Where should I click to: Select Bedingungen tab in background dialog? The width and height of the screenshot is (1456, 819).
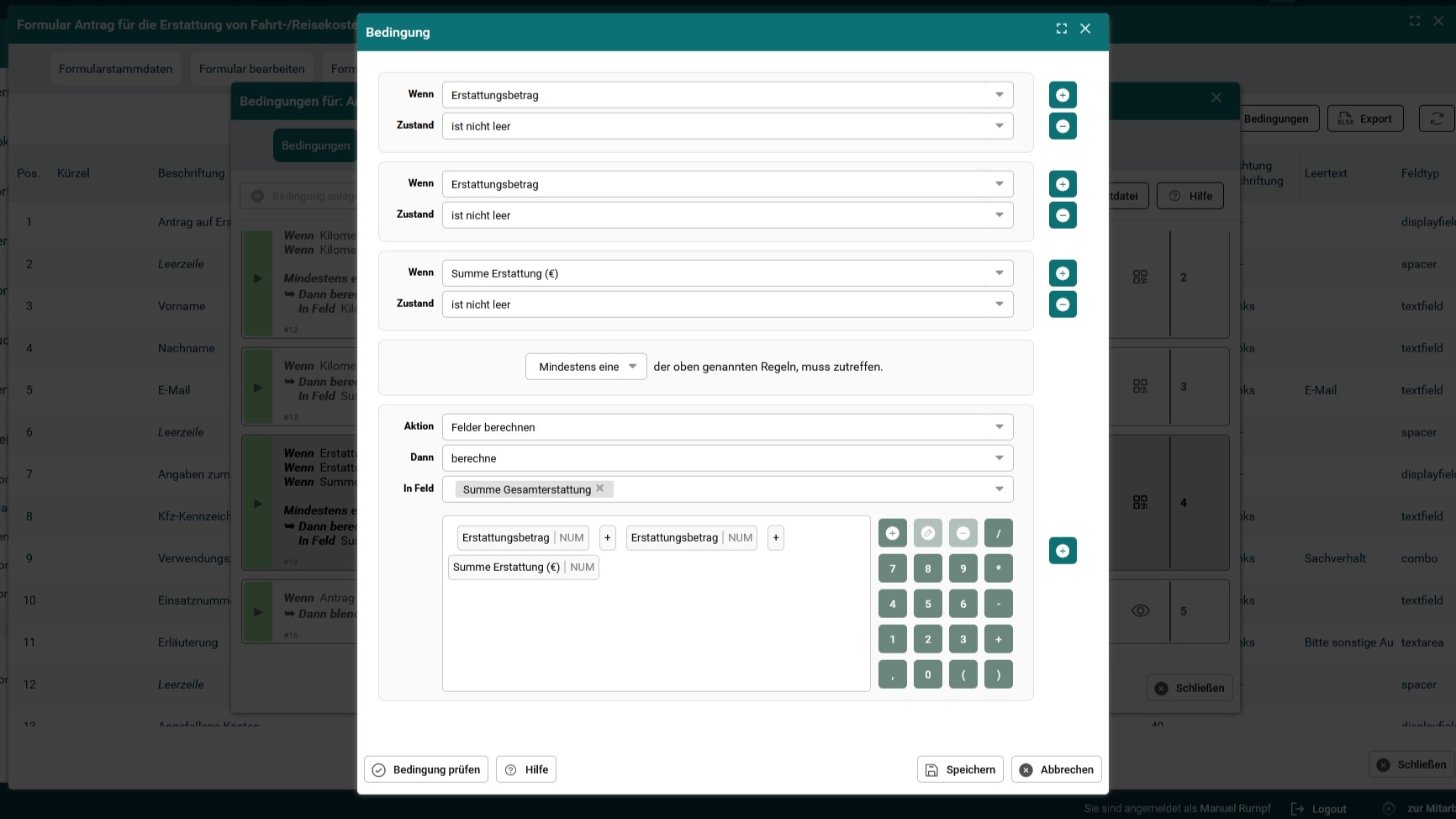click(x=315, y=145)
